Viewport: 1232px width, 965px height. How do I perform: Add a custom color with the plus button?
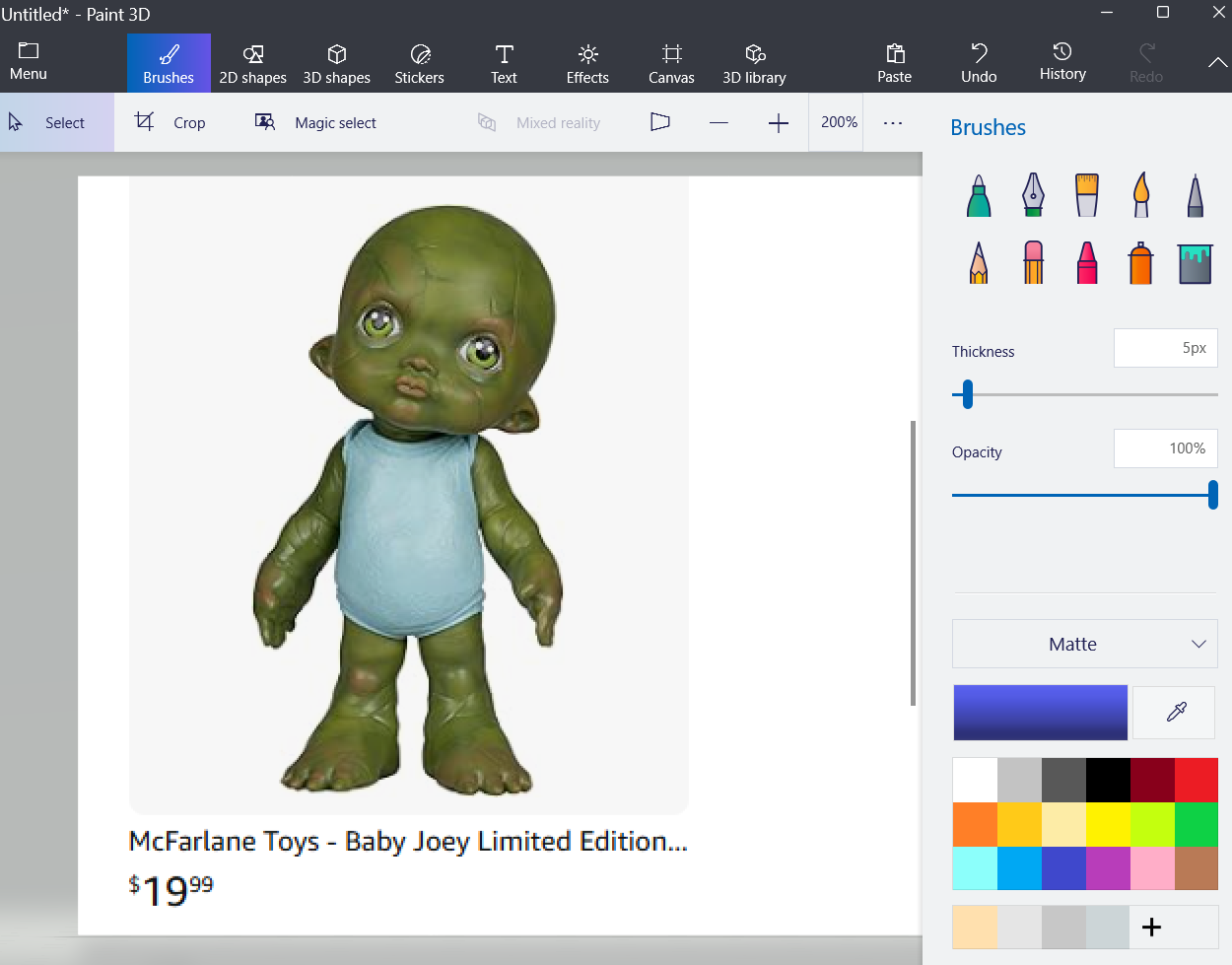click(1151, 927)
